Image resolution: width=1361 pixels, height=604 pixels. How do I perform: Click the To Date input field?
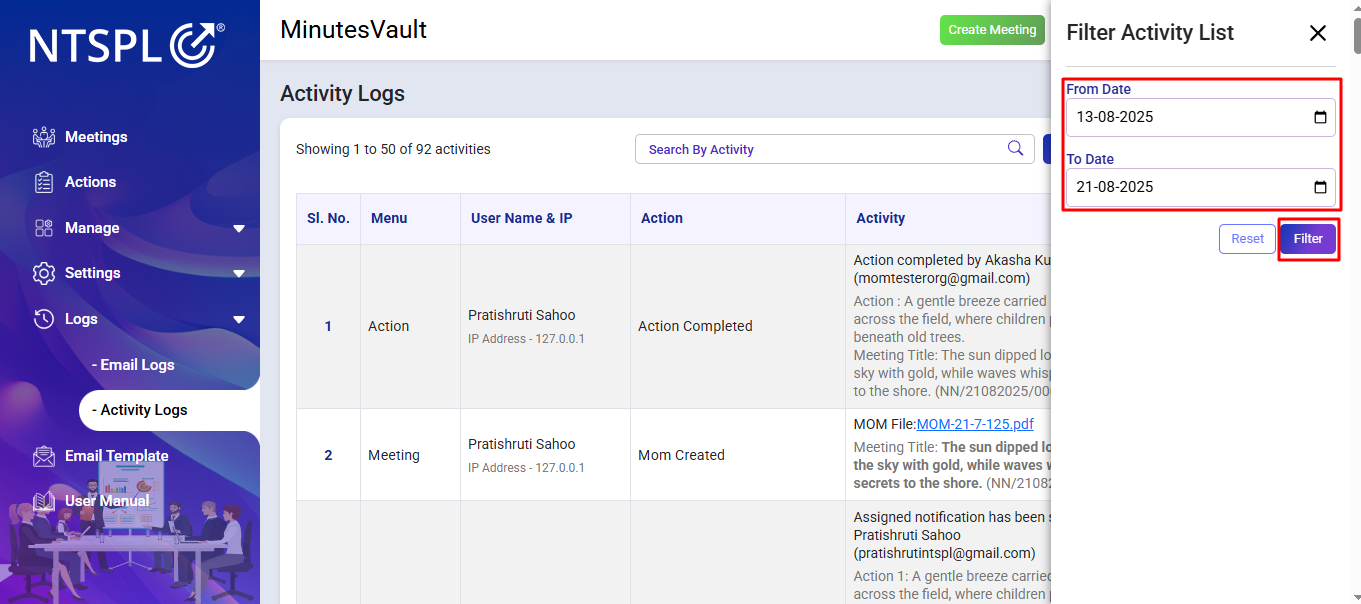[x=1201, y=187]
